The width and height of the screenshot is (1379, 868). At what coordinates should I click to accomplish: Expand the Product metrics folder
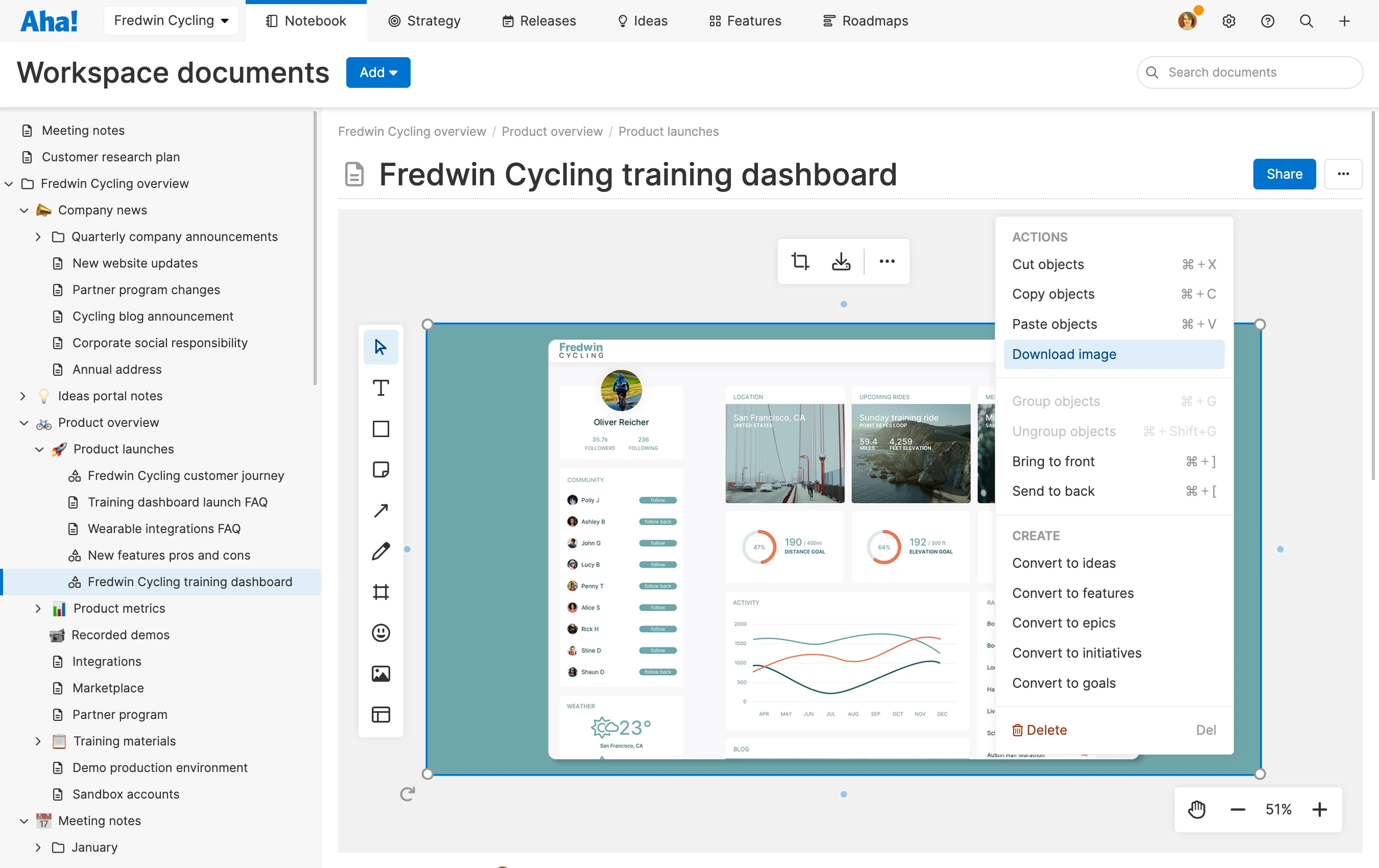[38, 608]
